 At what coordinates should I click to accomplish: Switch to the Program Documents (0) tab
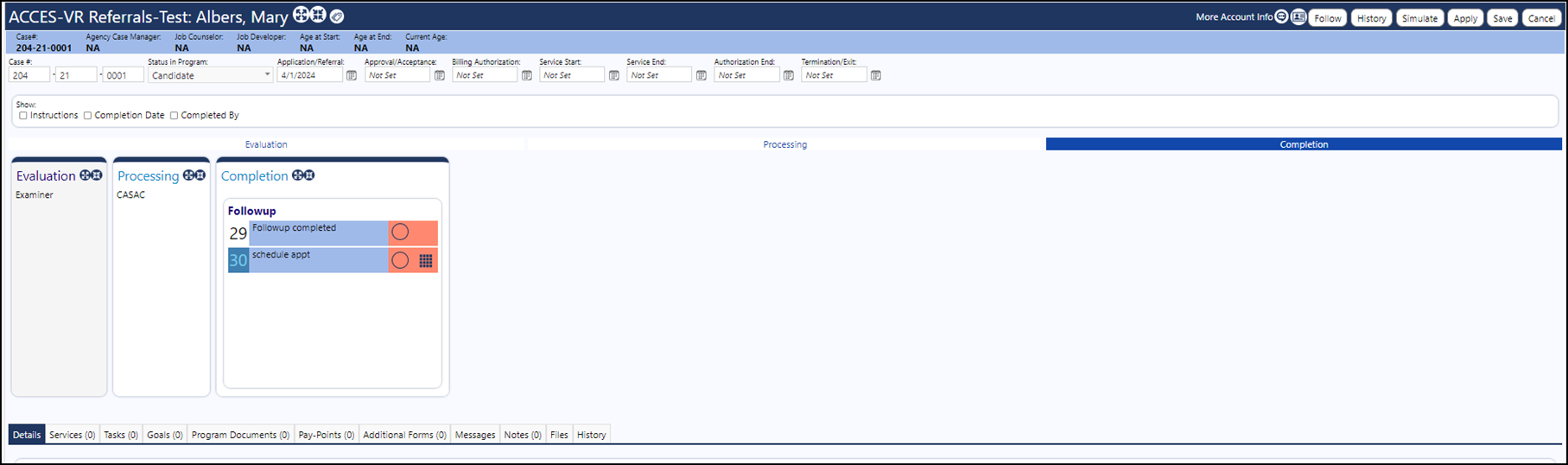pos(240,435)
